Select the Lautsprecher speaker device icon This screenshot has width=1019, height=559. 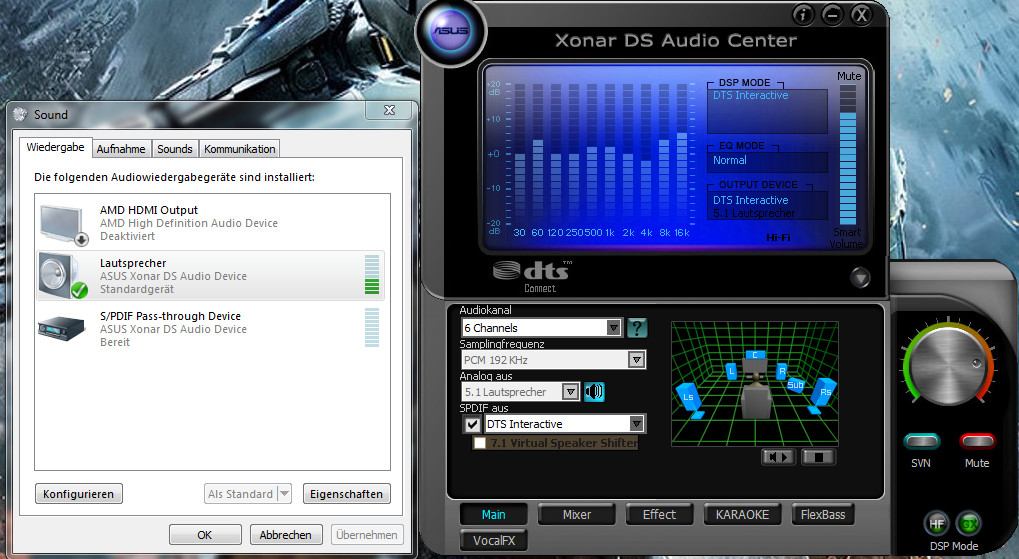[x=63, y=276]
